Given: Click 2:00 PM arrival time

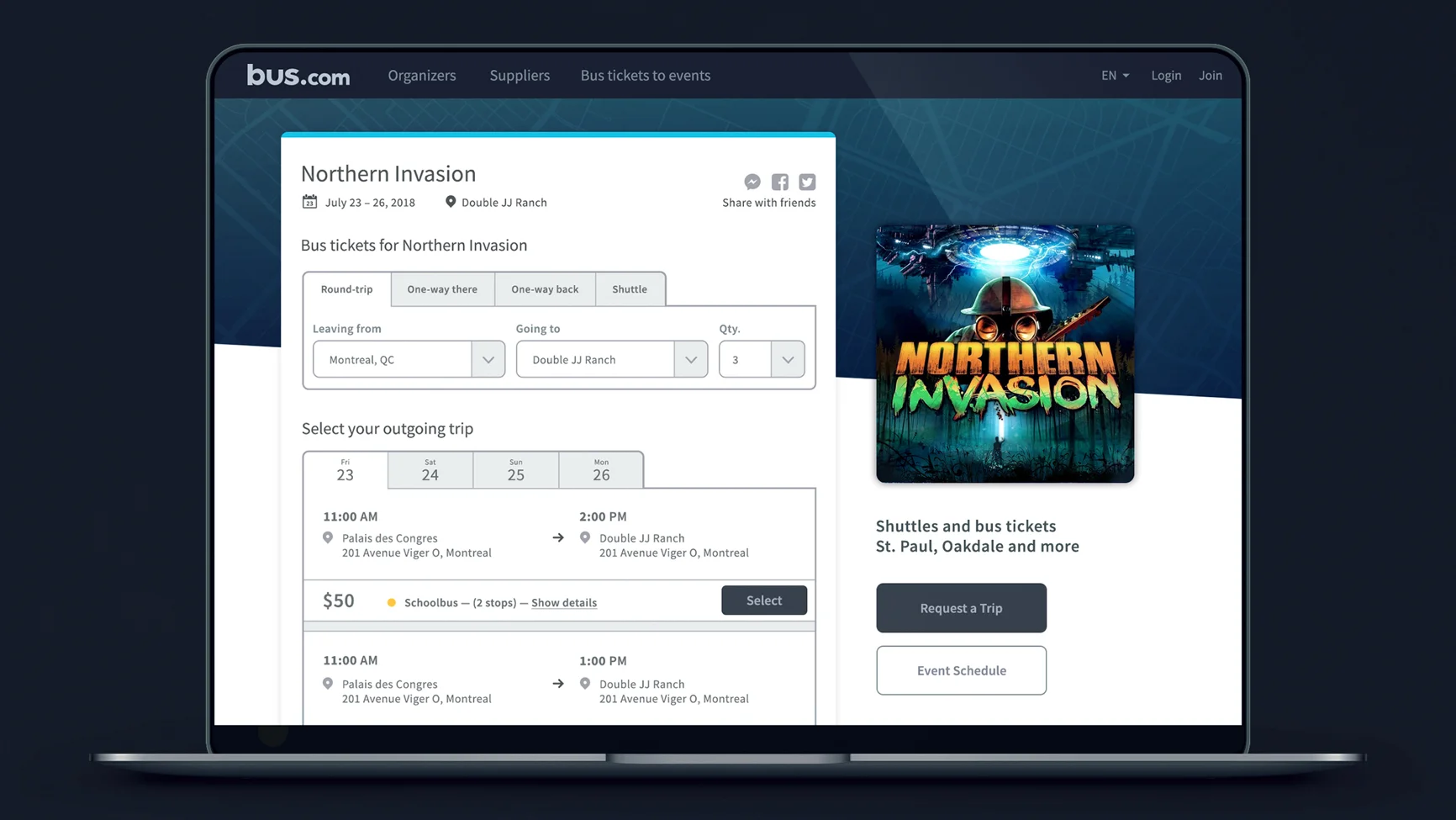Looking at the screenshot, I should (x=603, y=516).
